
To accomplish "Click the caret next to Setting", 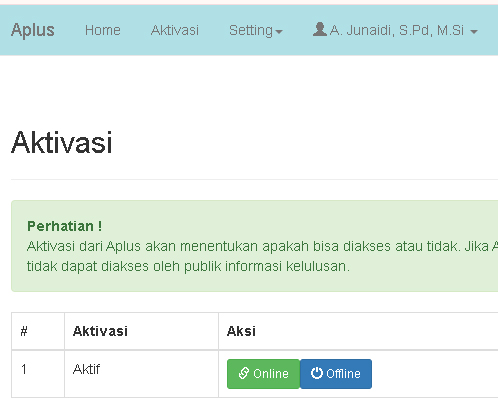I will pyautogui.click(x=279, y=32).
